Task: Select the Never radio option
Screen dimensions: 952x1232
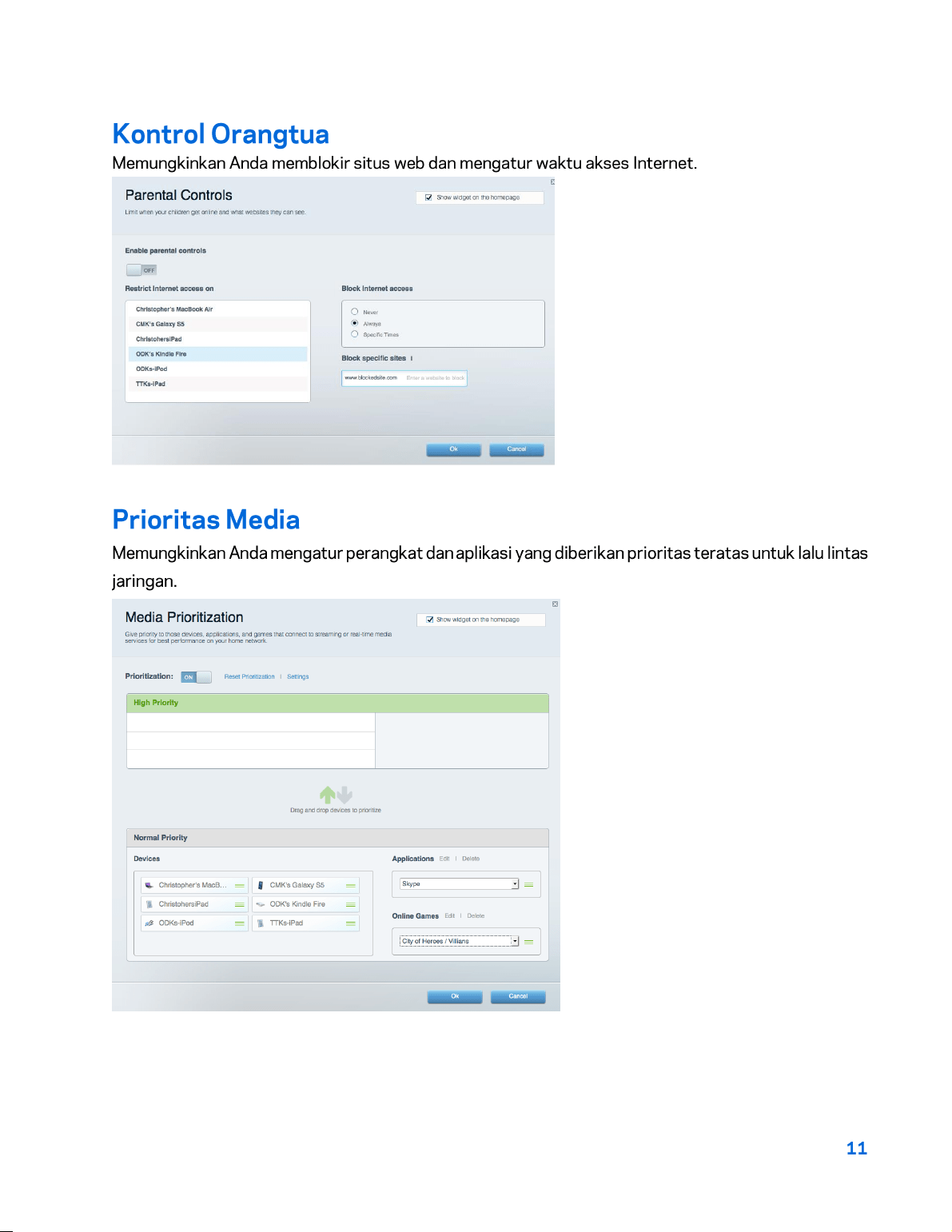Action: 355,312
